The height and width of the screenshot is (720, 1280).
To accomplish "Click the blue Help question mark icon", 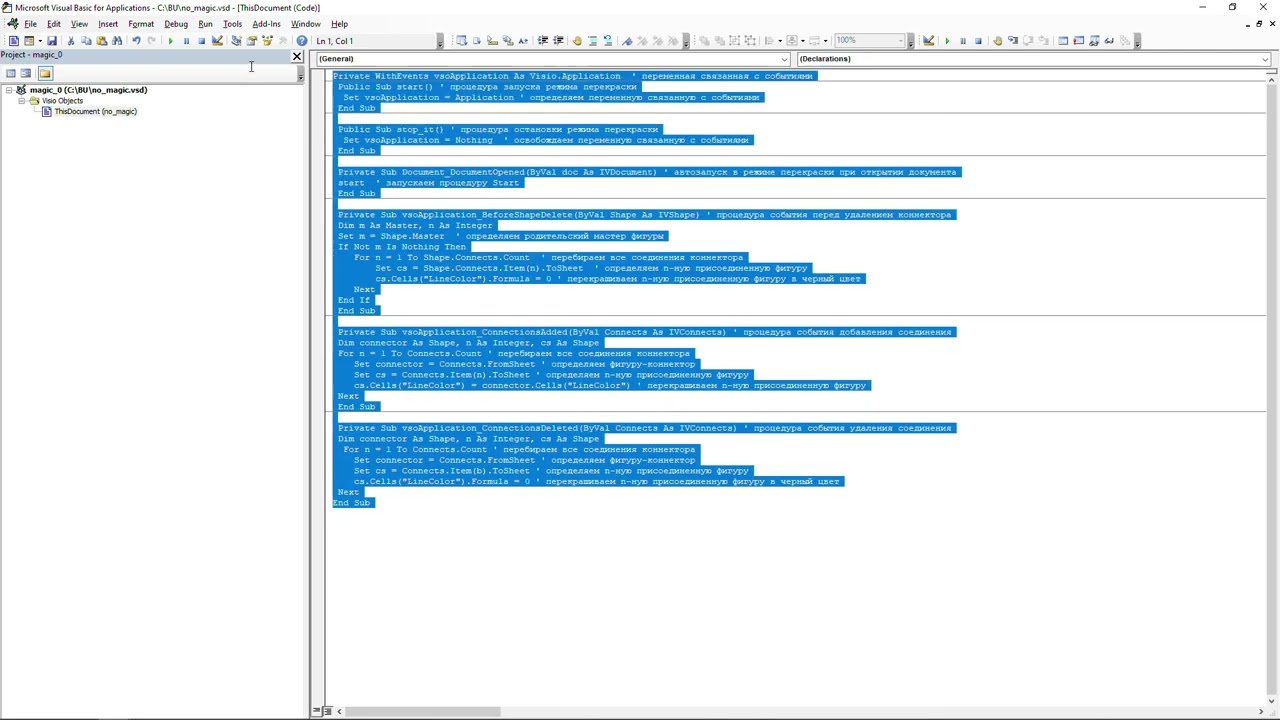I will point(302,41).
